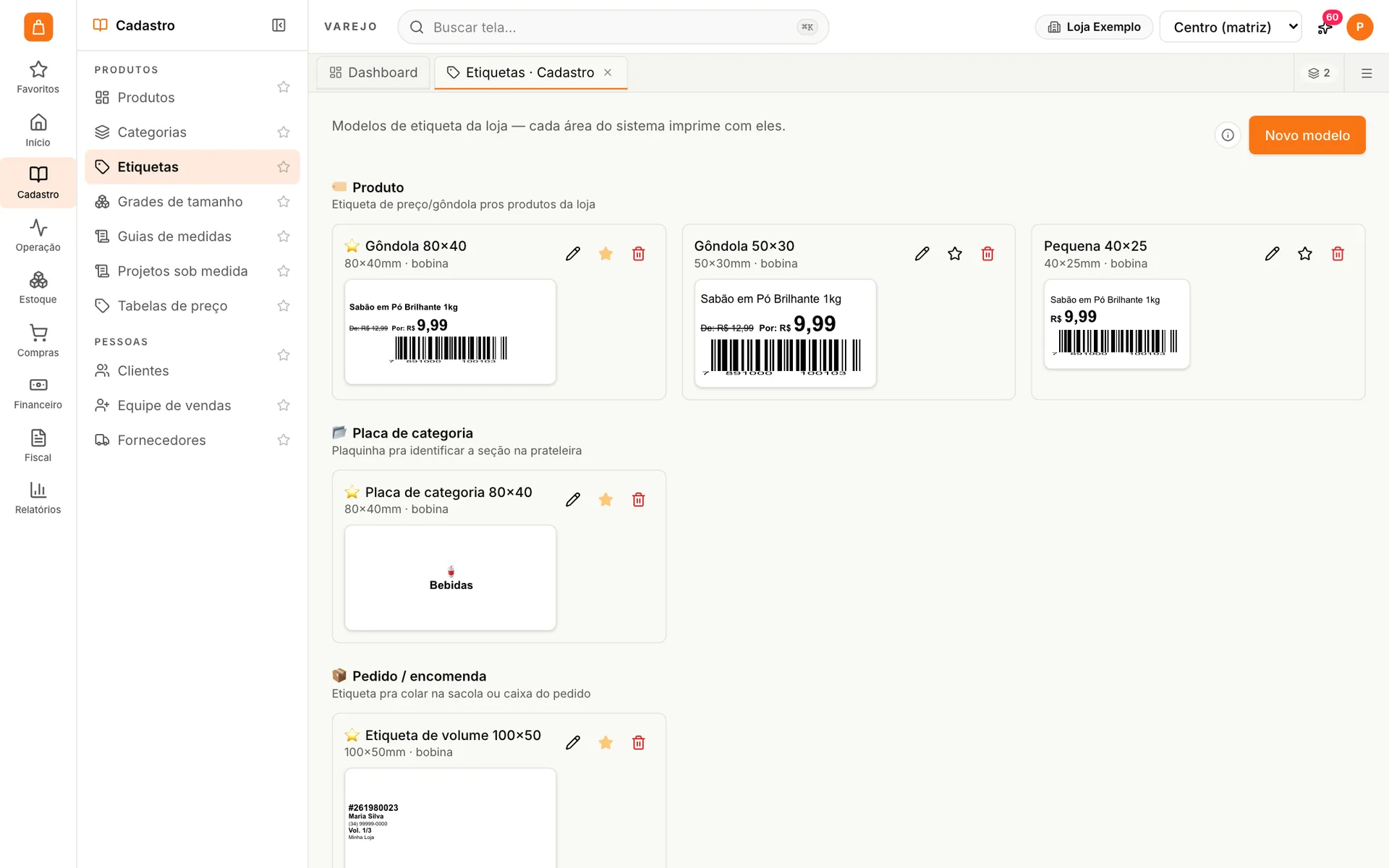Edit the Gôndola 80×40 label with the pencil
1389x868 pixels.
573,254
